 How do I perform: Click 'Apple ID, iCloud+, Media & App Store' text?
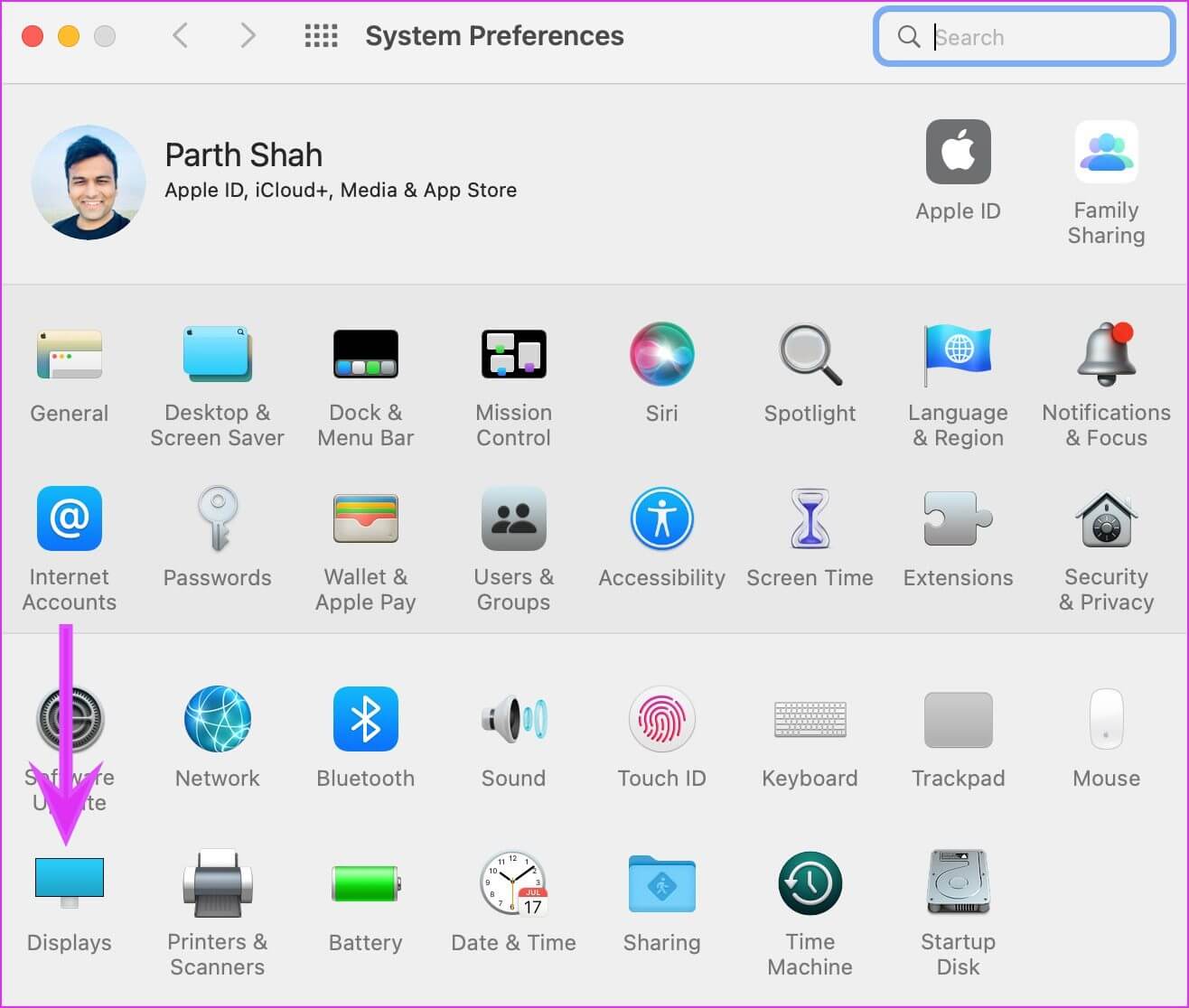[x=341, y=191]
